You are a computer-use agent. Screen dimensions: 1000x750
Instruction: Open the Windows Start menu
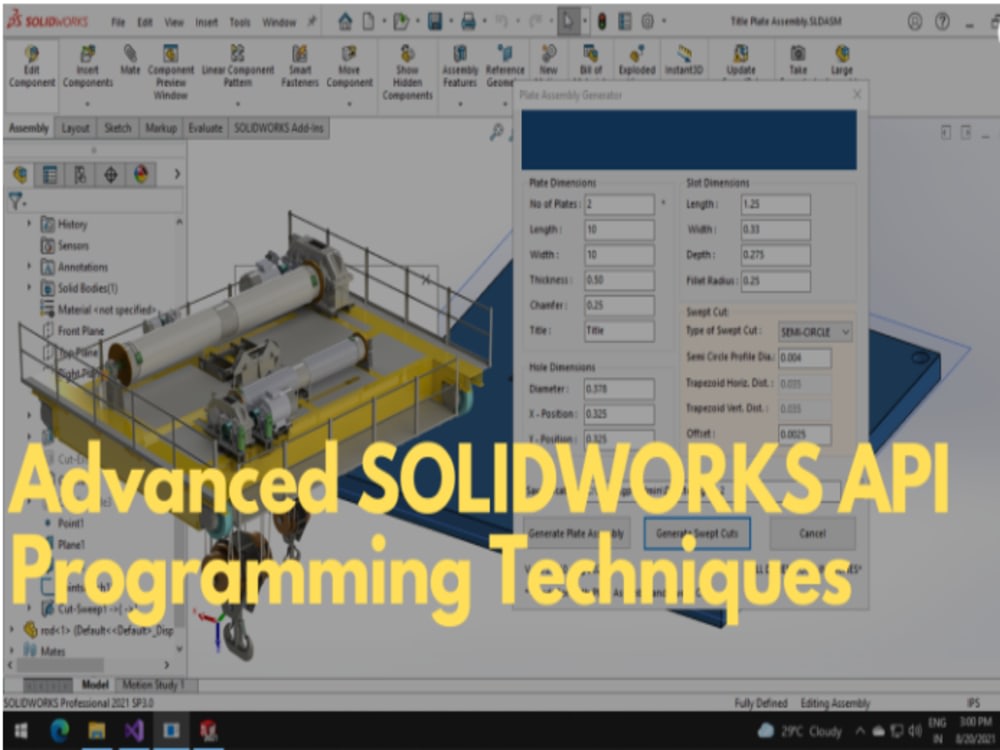[20, 730]
